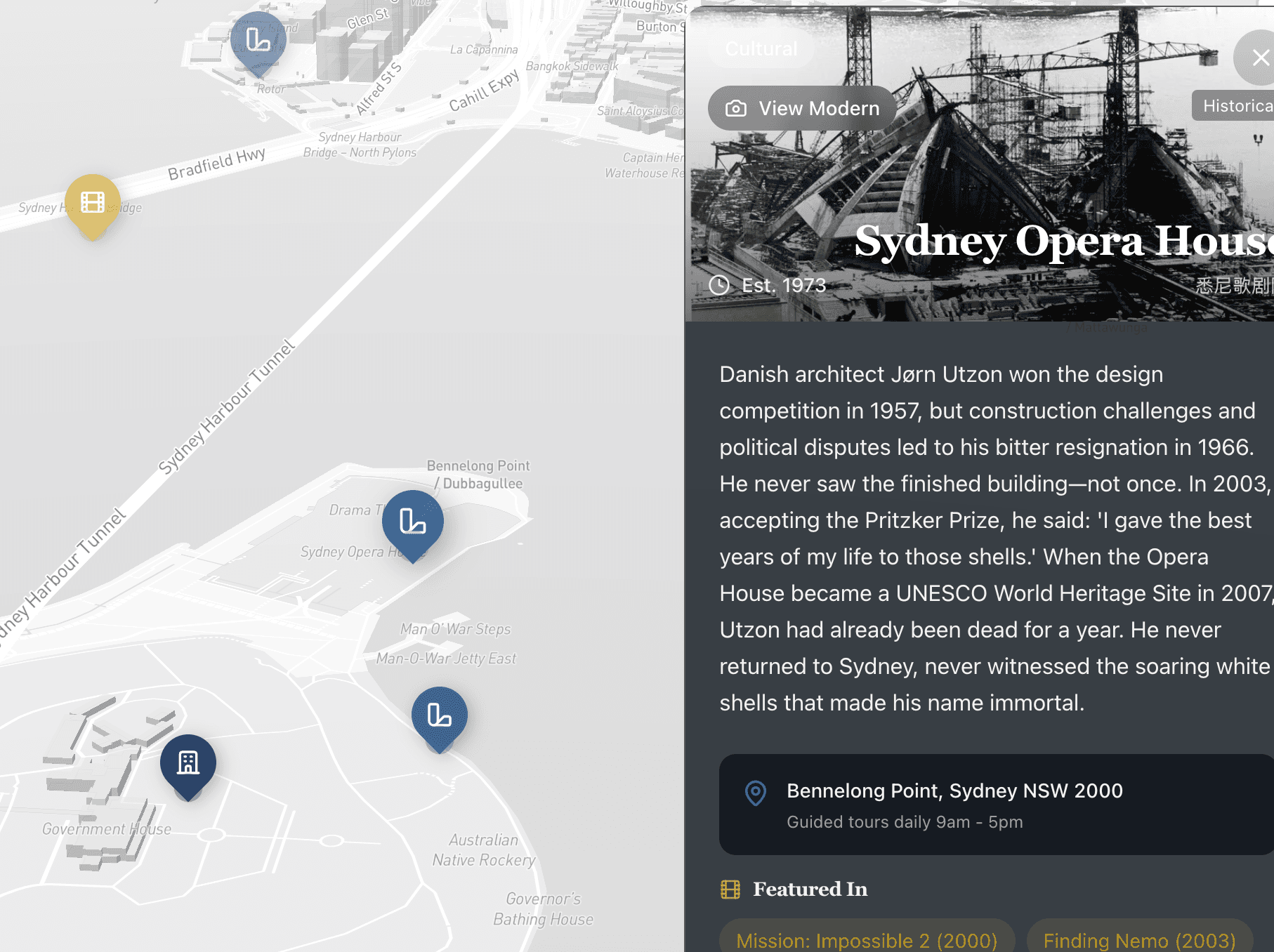The width and height of the screenshot is (1274, 952).
Task: Select the blue landmark pin at Sydney Opera House
Action: click(x=413, y=522)
